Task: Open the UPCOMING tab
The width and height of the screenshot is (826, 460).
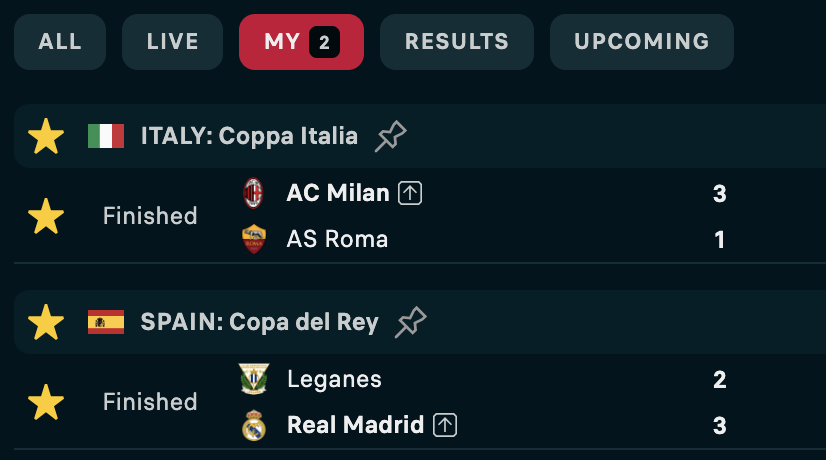Action: [x=642, y=42]
